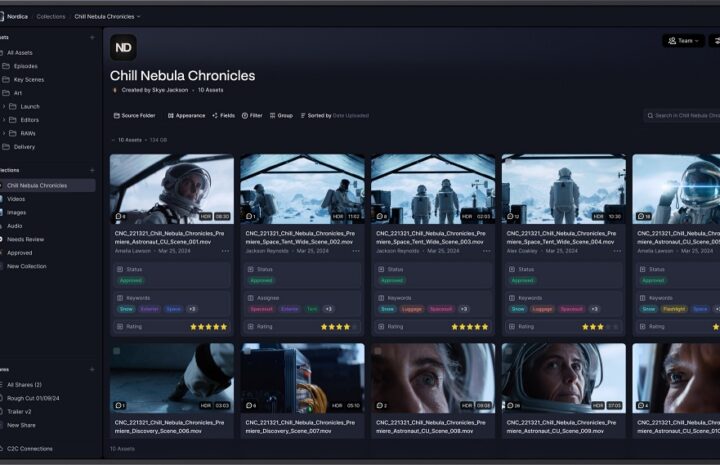Open Source Folder toolbar option
720x465 pixels.
(x=135, y=116)
